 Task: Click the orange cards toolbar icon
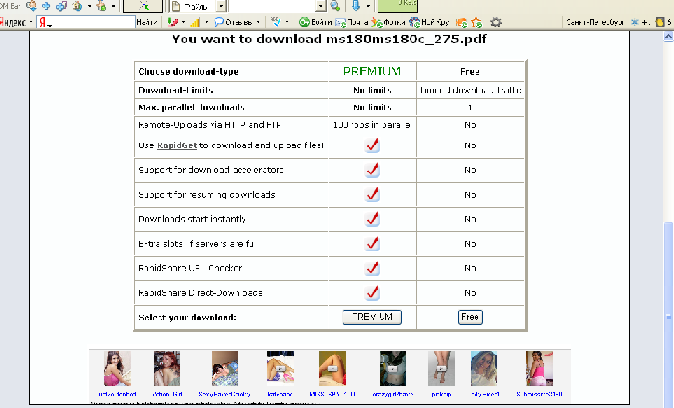tap(461, 22)
